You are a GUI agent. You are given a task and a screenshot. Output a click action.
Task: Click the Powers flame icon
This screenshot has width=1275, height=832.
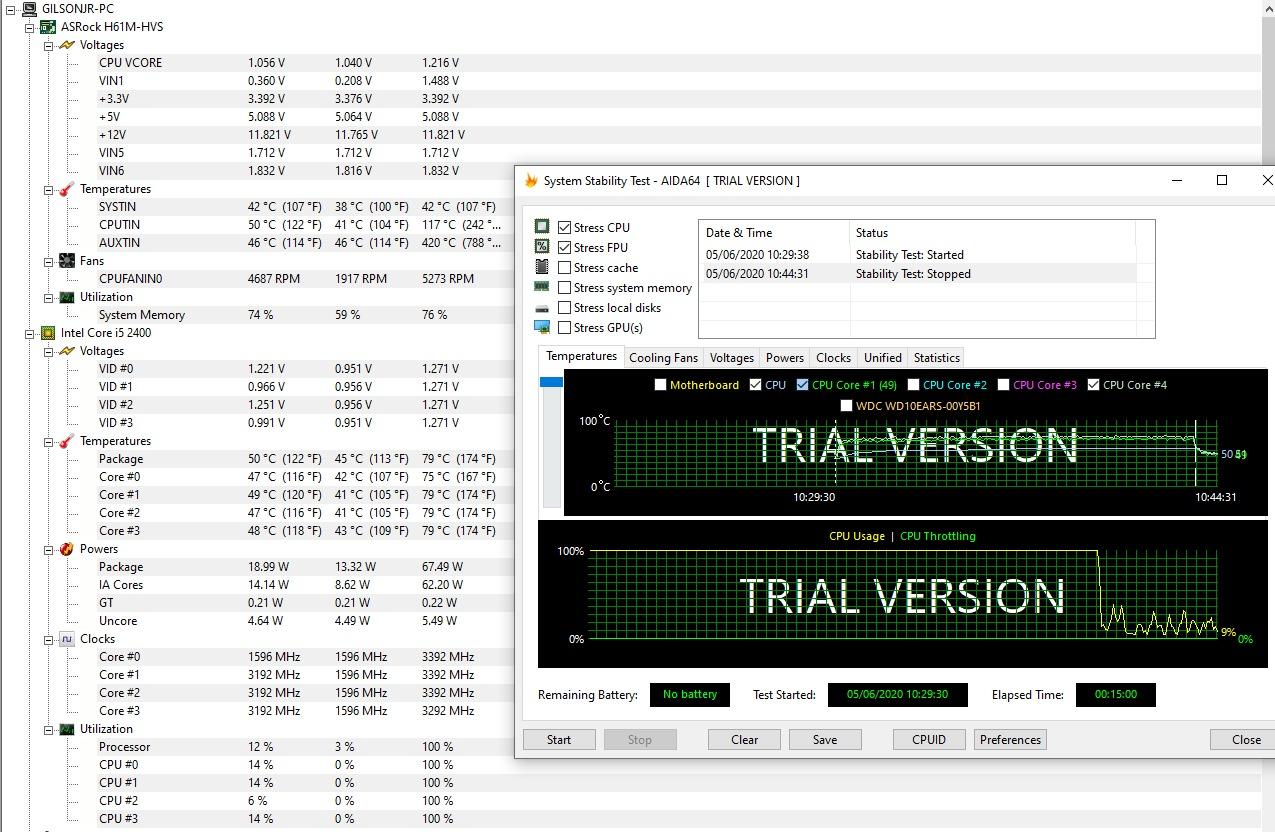[x=67, y=549]
